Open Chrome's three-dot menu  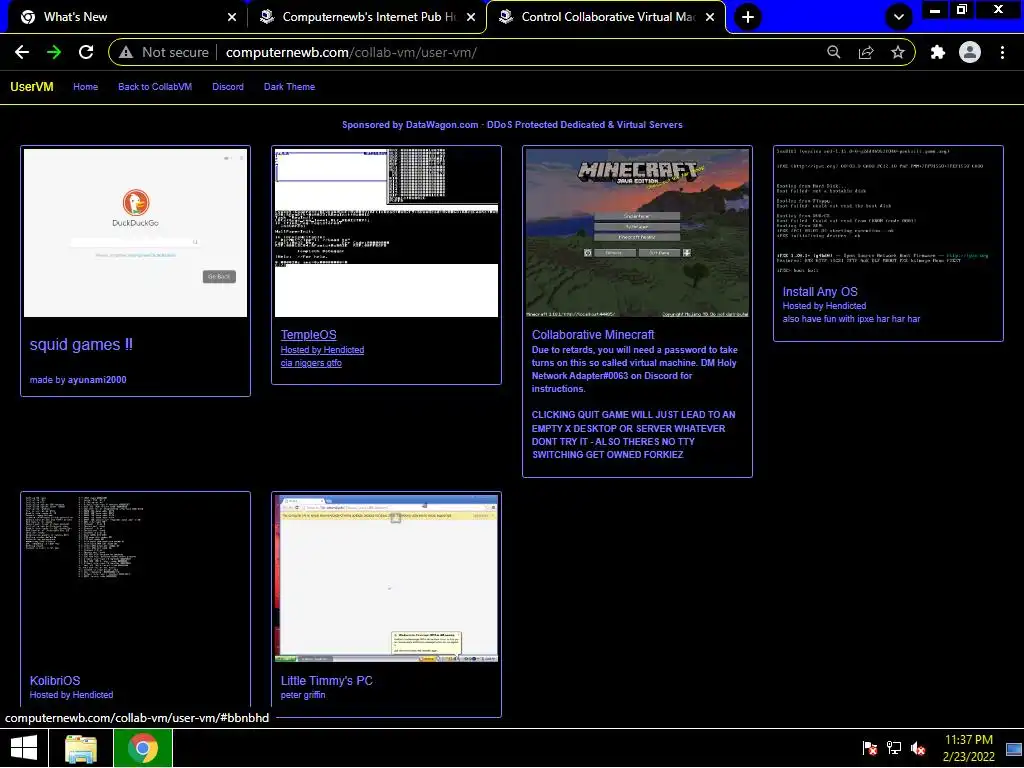pos(1002,52)
